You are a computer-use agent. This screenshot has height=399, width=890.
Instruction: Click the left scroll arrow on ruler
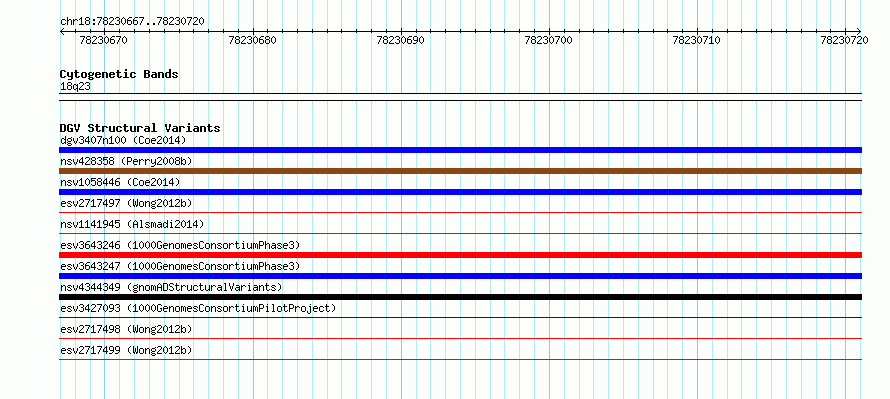pyautogui.click(x=62, y=31)
